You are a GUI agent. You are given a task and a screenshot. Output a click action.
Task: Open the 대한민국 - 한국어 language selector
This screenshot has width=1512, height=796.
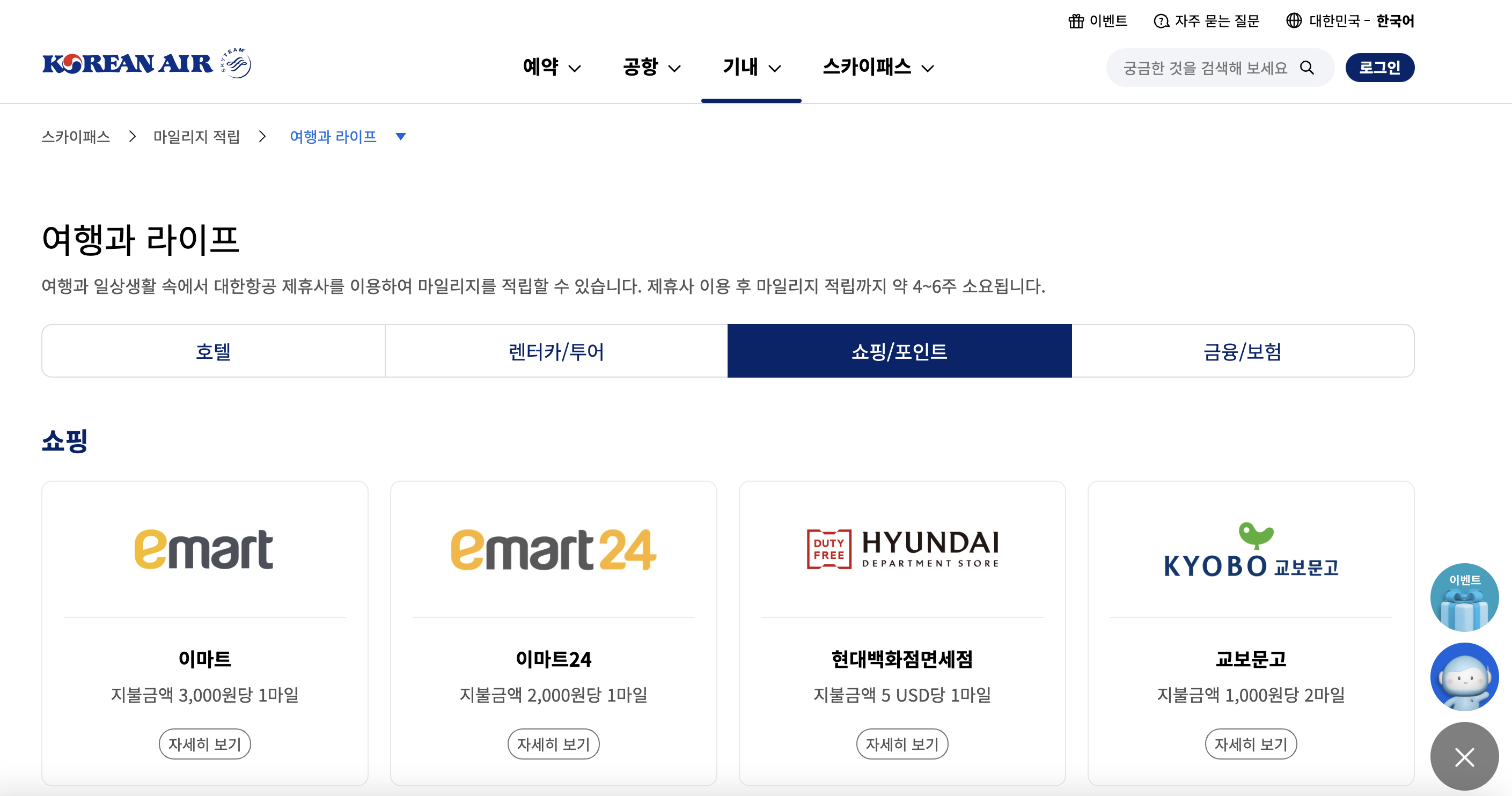(1350, 21)
